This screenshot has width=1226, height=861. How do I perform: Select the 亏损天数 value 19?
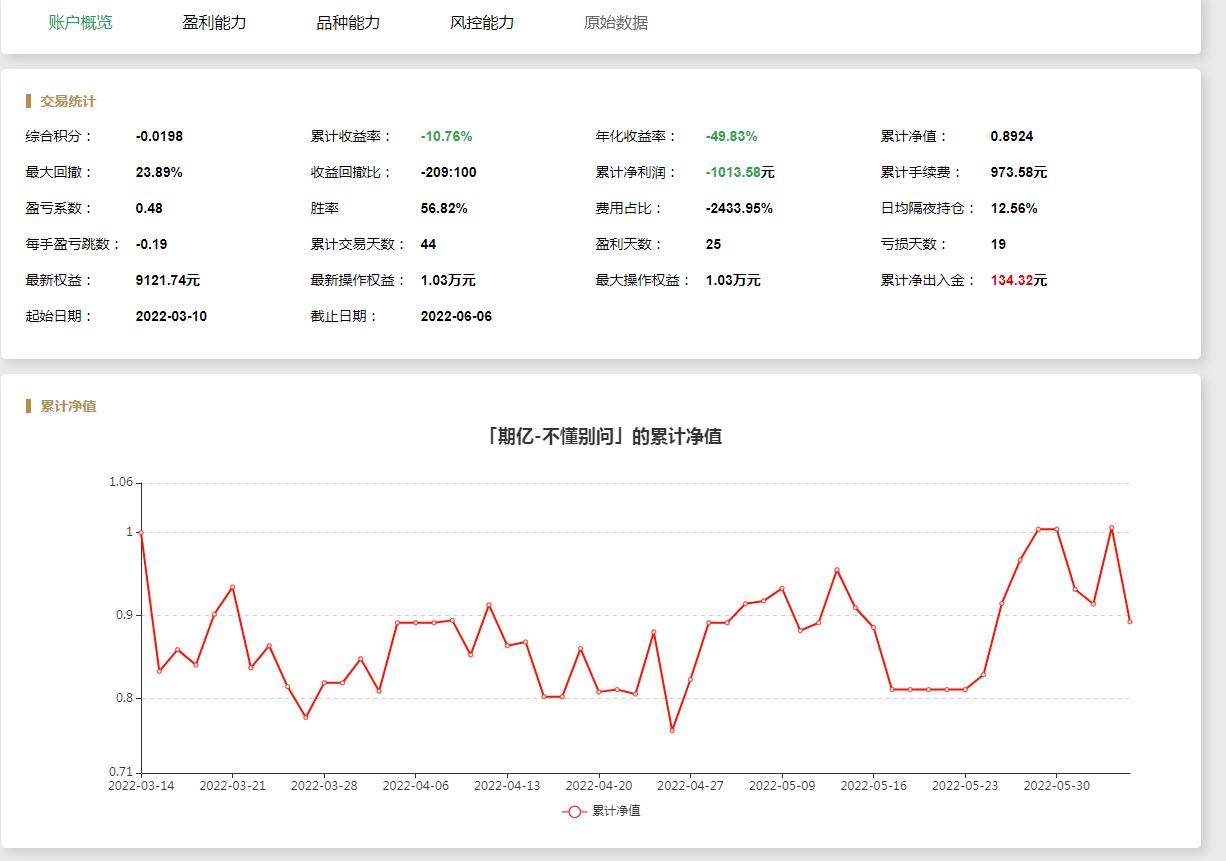[x=998, y=244]
